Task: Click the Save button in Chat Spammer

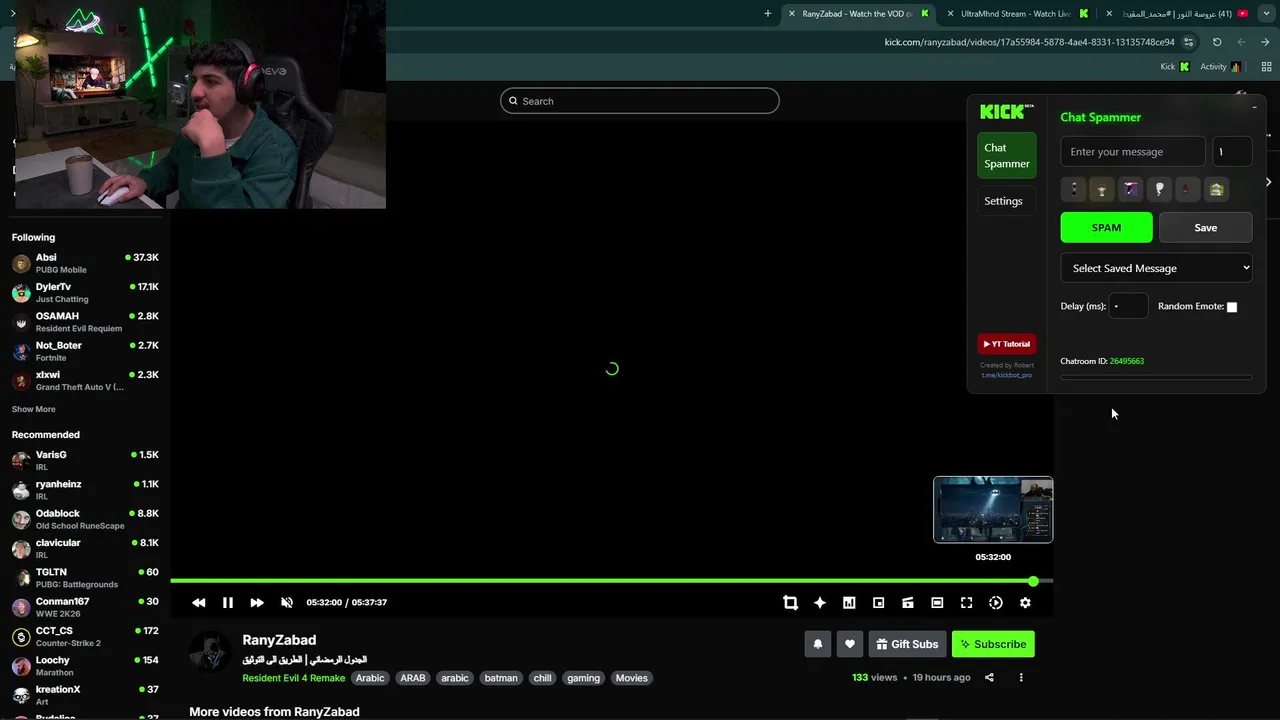Action: click(1205, 227)
